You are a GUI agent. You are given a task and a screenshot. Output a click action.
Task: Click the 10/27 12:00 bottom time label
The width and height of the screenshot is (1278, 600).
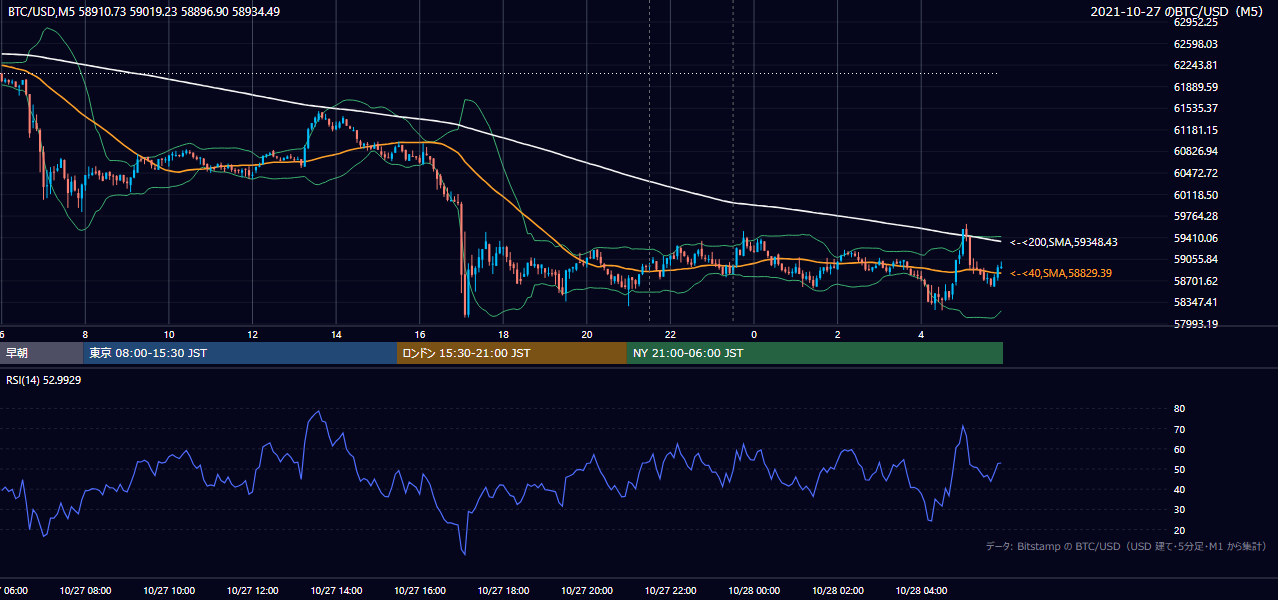pos(252,591)
